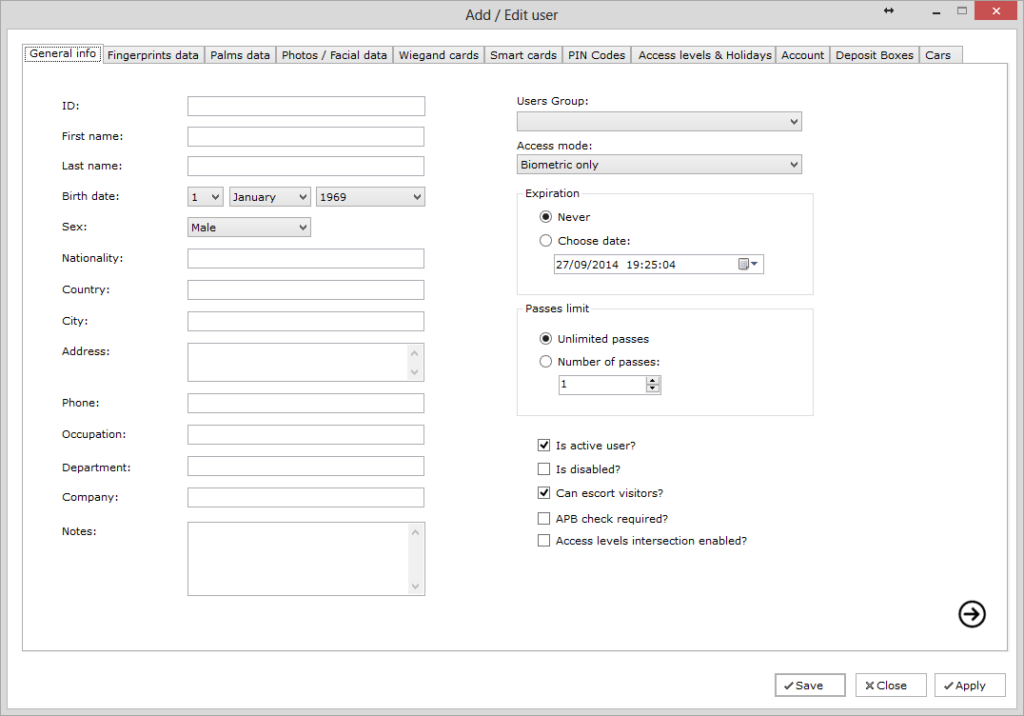Select 'Number of passes' radio option
The width and height of the screenshot is (1024, 716).
[x=545, y=362]
